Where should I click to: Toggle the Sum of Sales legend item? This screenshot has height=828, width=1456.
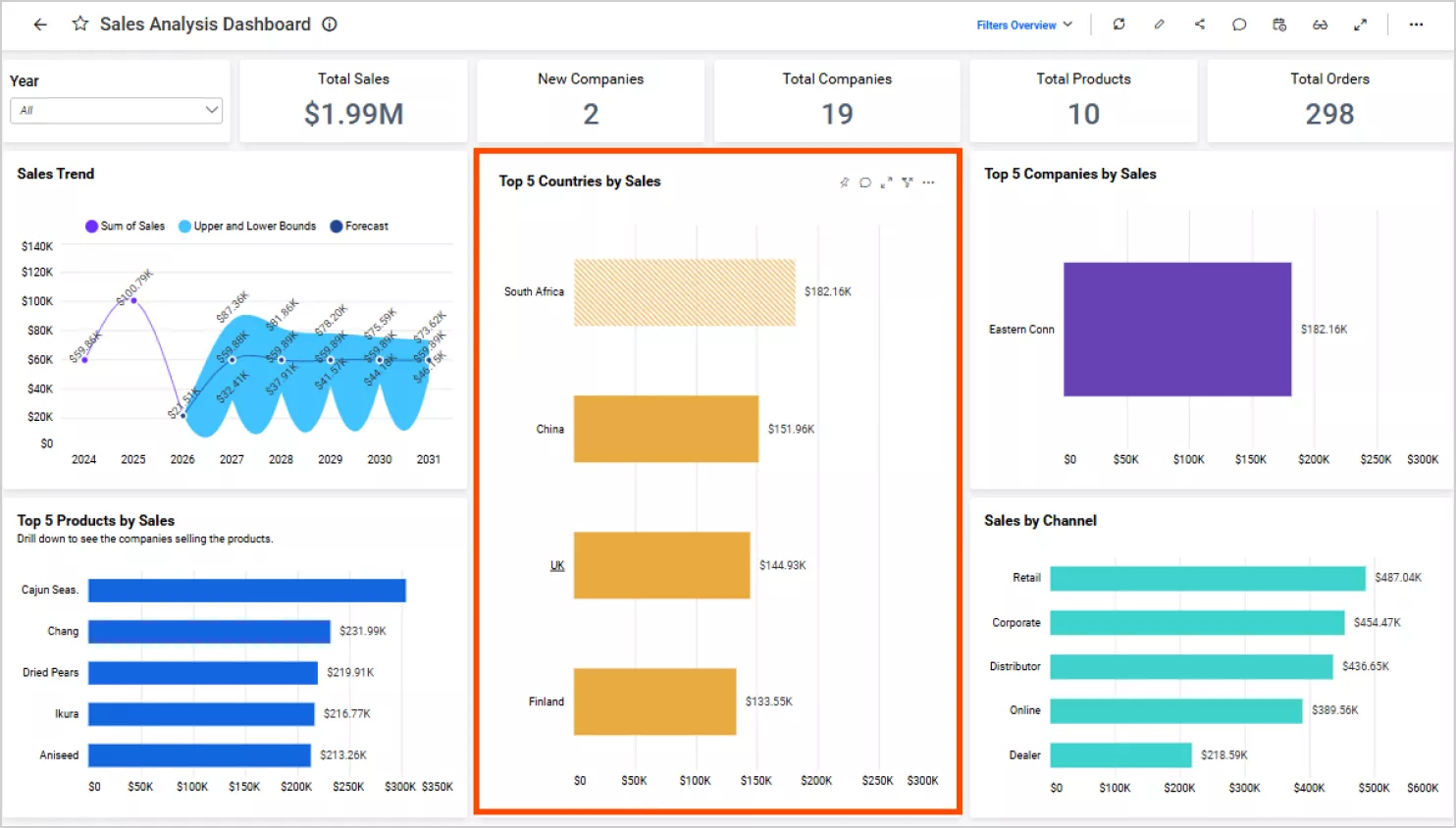coord(125,226)
